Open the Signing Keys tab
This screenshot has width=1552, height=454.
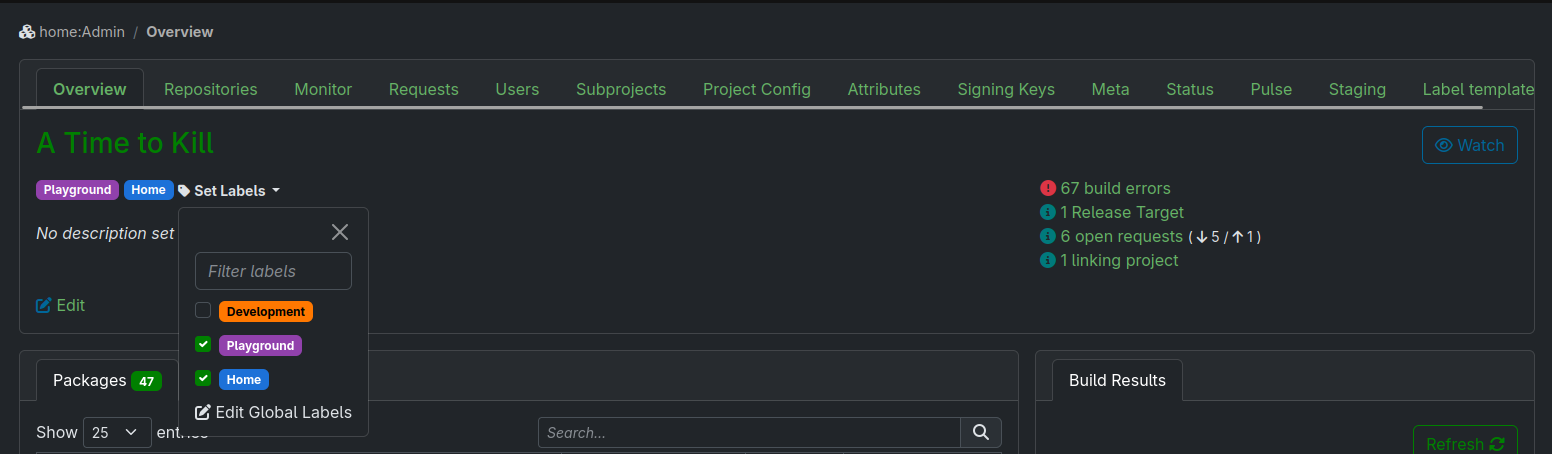point(1006,89)
